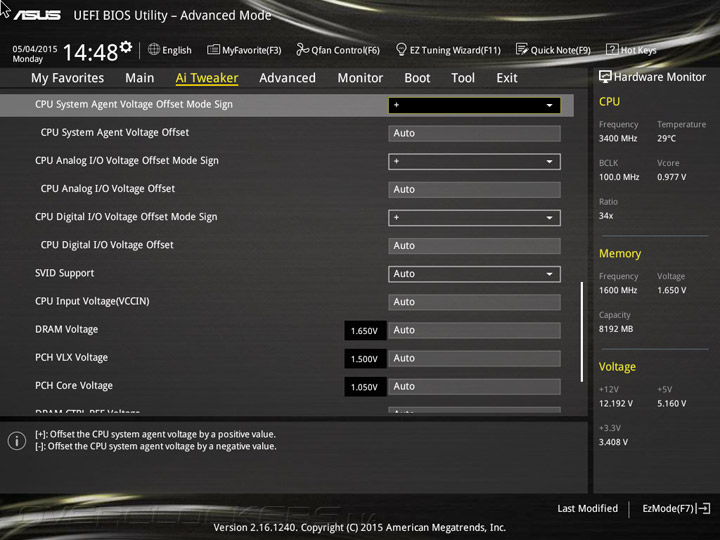The width and height of the screenshot is (720, 540).
Task: Click the 14:48 clock display
Action: pyautogui.click(x=90, y=52)
